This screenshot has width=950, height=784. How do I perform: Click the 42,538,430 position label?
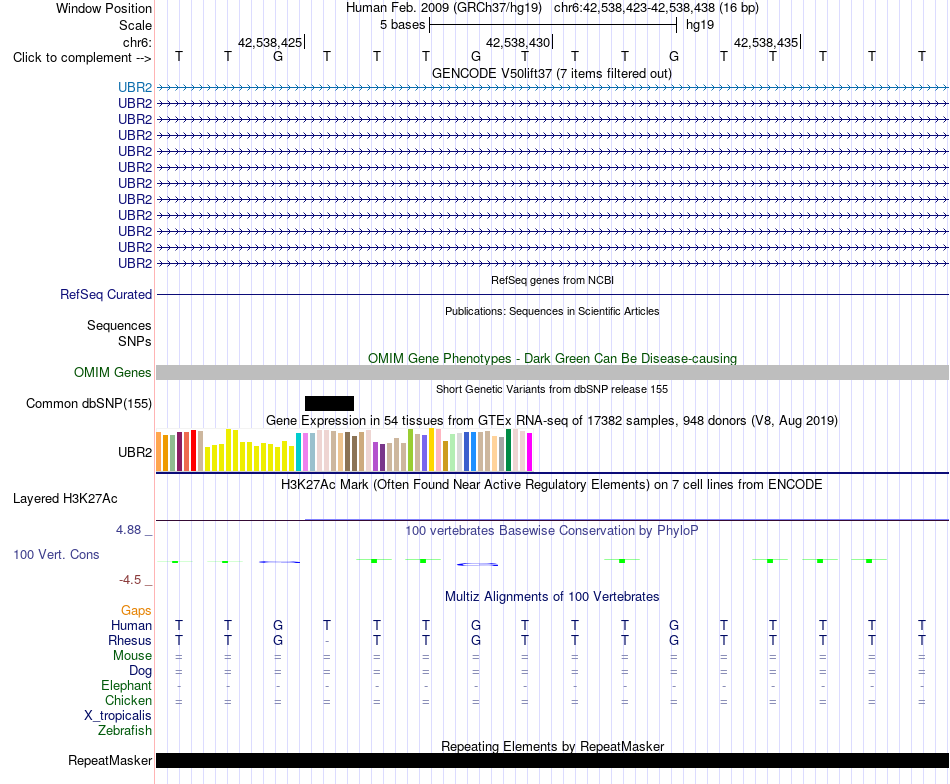(x=518, y=42)
